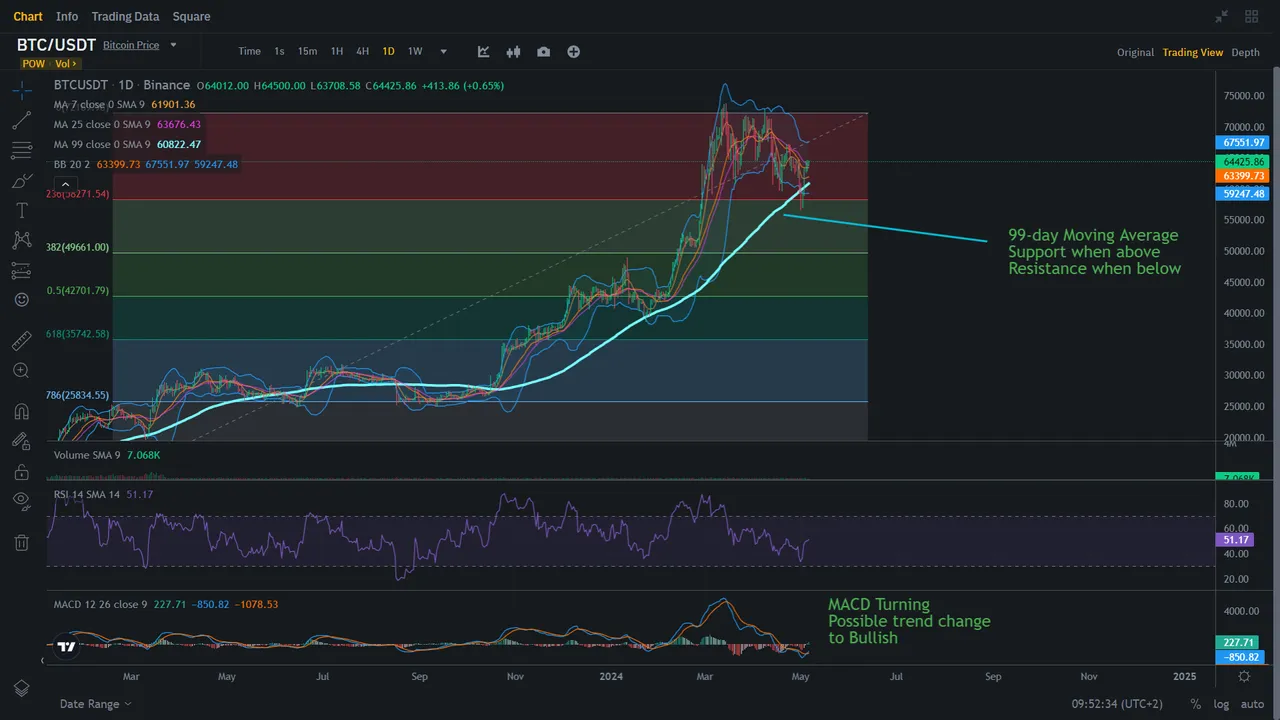Image resolution: width=1280 pixels, height=720 pixels.
Task: Select the ruler measure tool
Action: coord(21,341)
